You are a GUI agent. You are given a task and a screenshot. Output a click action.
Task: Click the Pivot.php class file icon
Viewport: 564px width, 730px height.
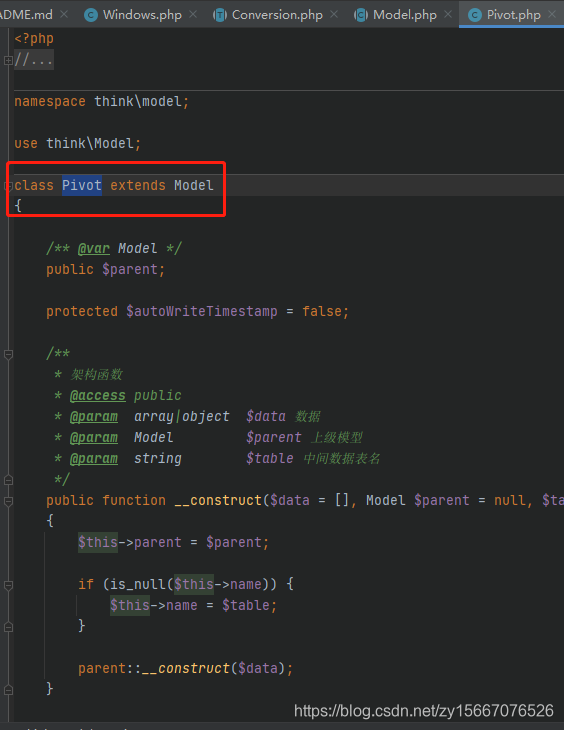coord(475,15)
